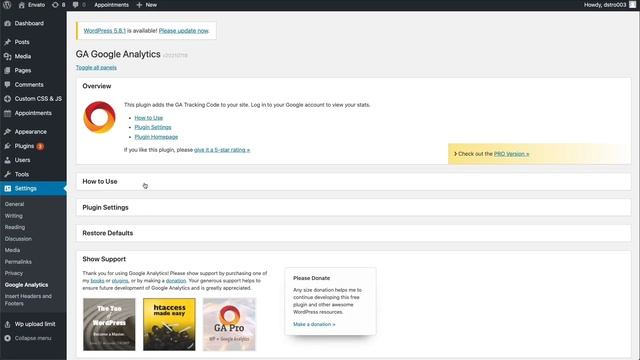Image resolution: width=640 pixels, height=360 pixels.
Task: Click the GA Google Analytics ring logo
Action: pyautogui.click(x=99, y=117)
